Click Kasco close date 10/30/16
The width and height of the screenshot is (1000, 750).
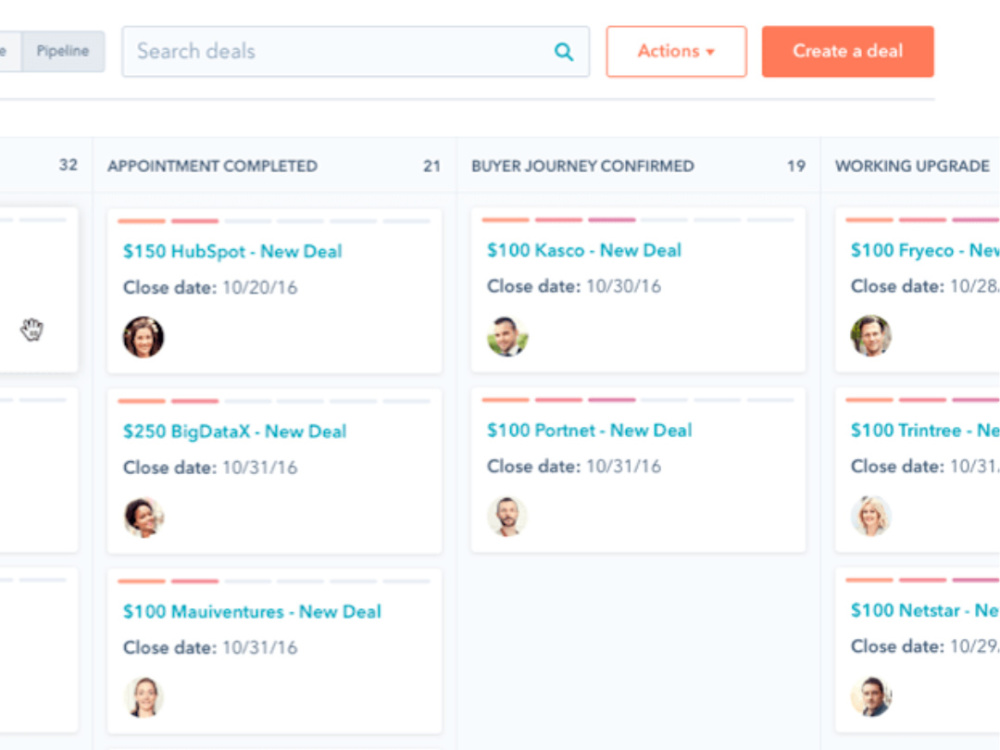624,286
